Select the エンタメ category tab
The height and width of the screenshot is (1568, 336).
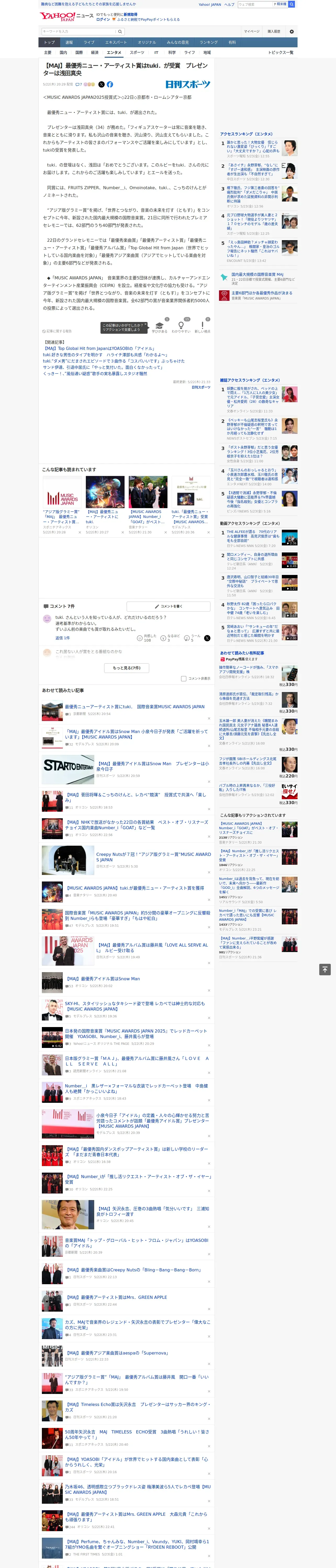tap(114, 52)
